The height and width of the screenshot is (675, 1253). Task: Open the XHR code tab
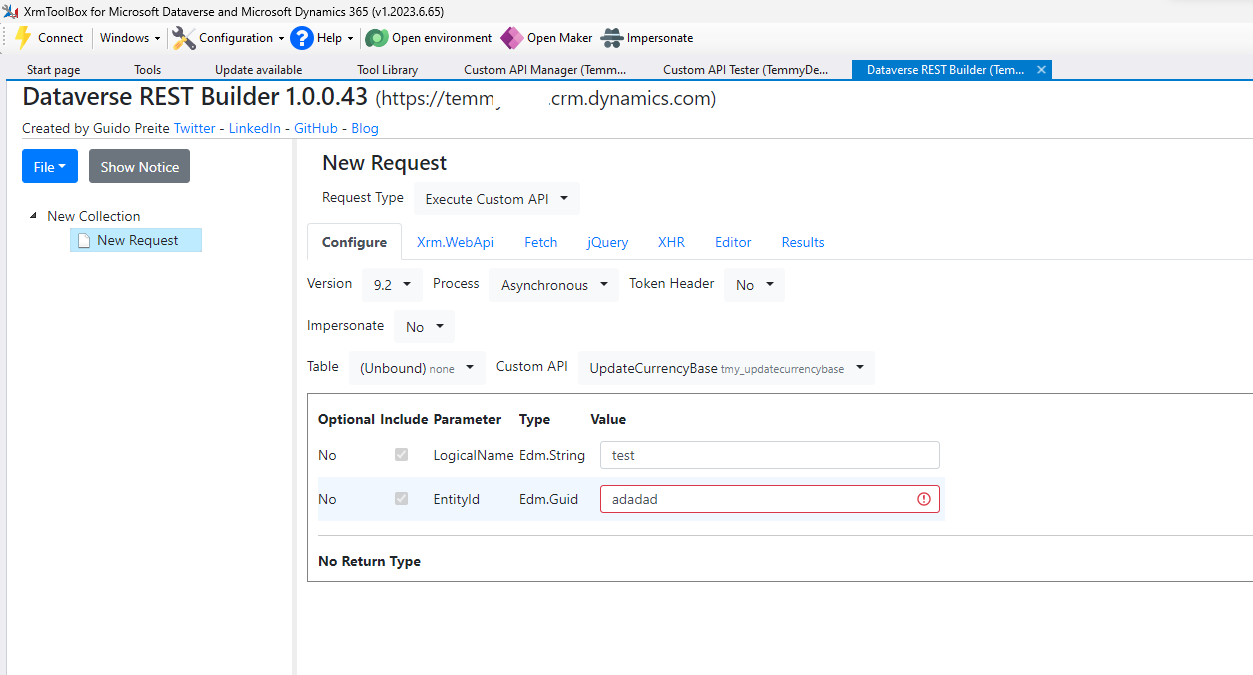click(x=671, y=242)
